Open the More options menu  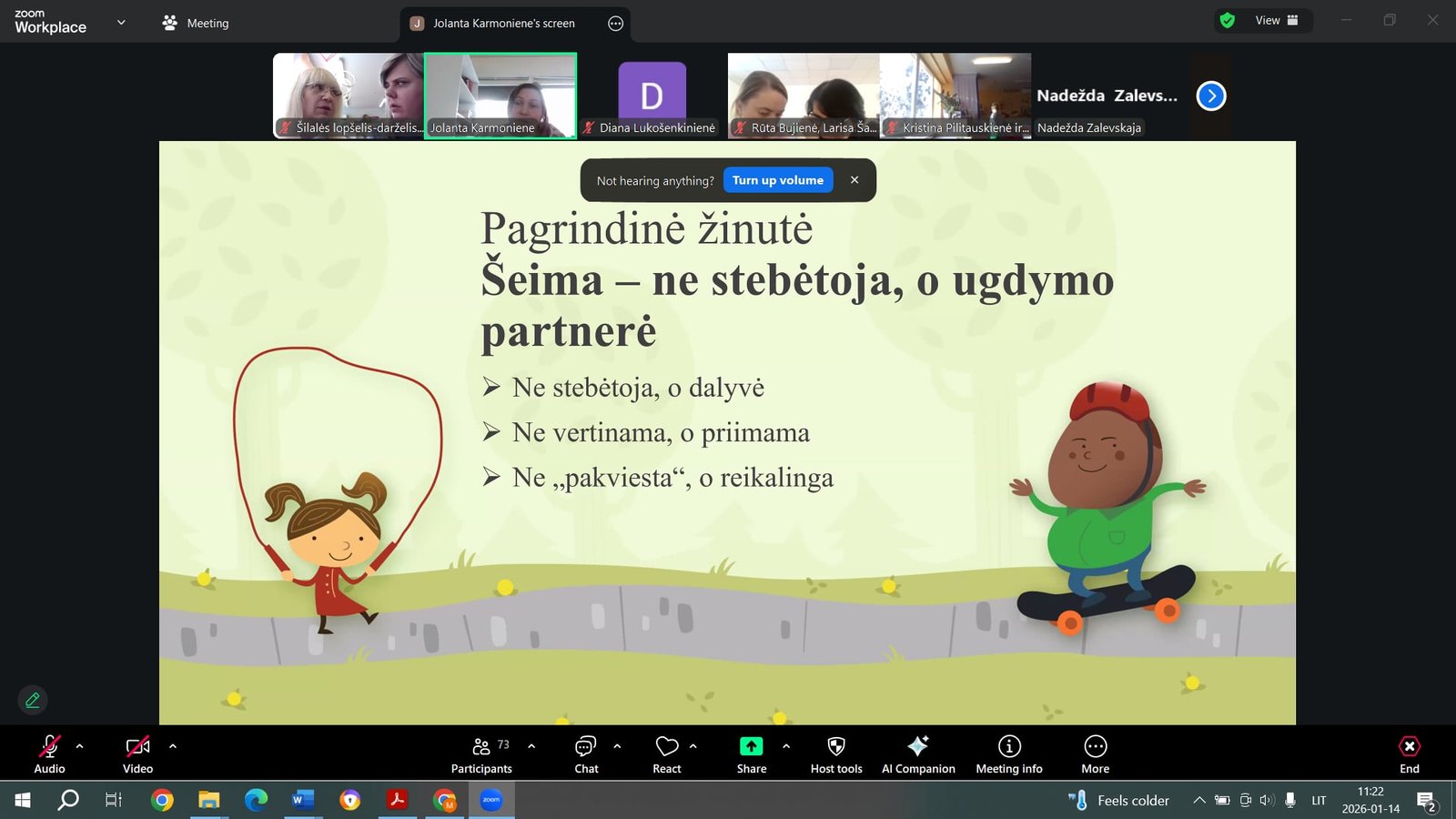pyautogui.click(x=1095, y=754)
